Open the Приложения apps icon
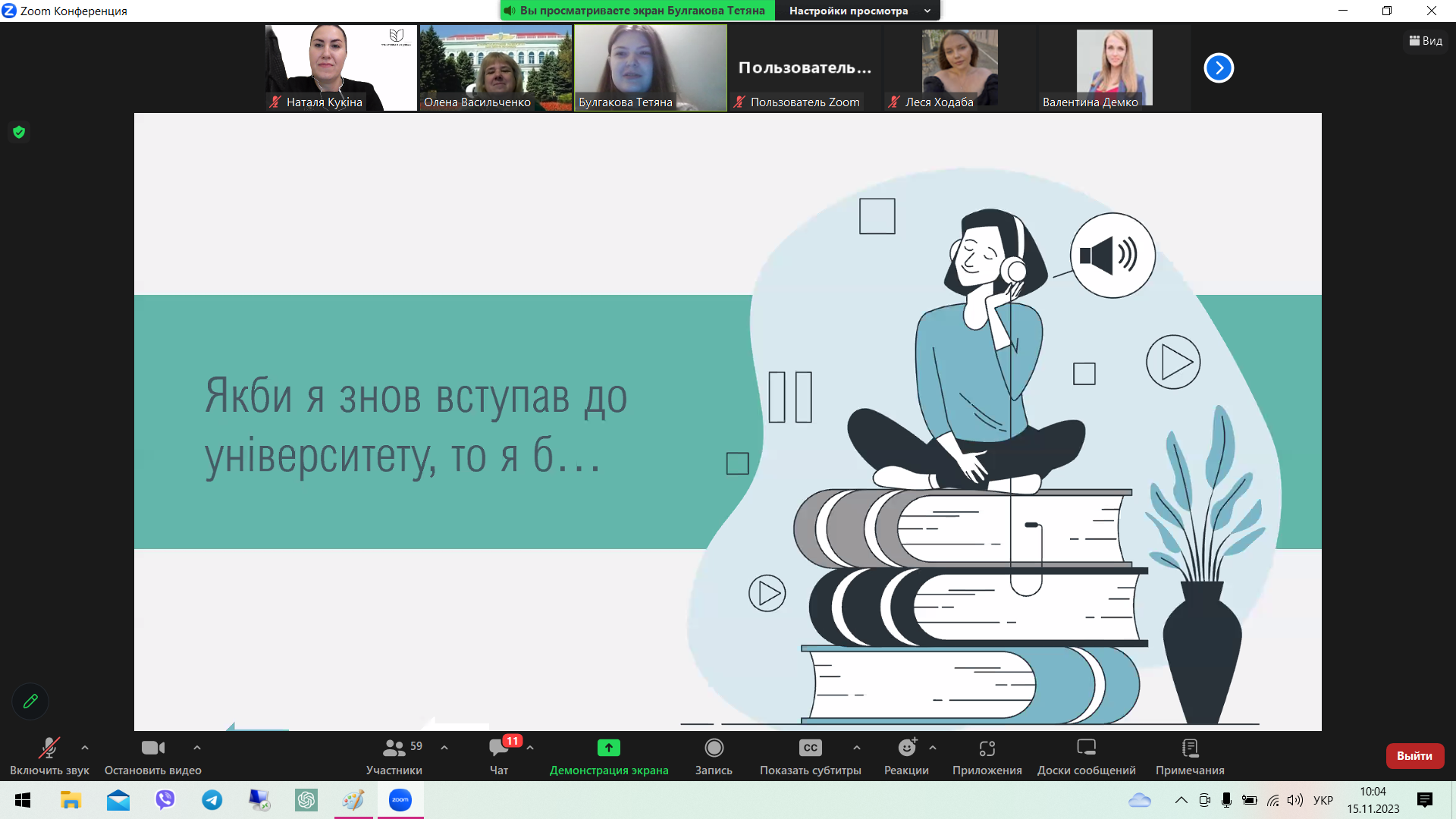 pos(987,748)
